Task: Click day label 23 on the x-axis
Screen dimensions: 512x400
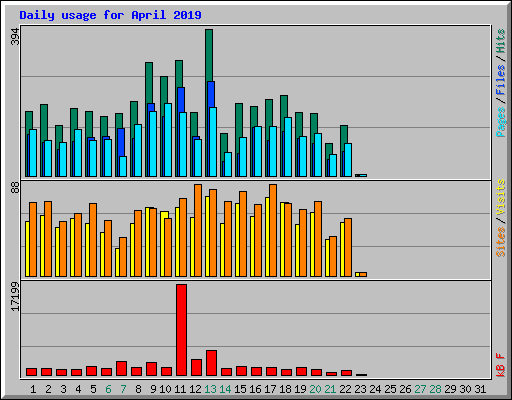Action: (x=360, y=389)
